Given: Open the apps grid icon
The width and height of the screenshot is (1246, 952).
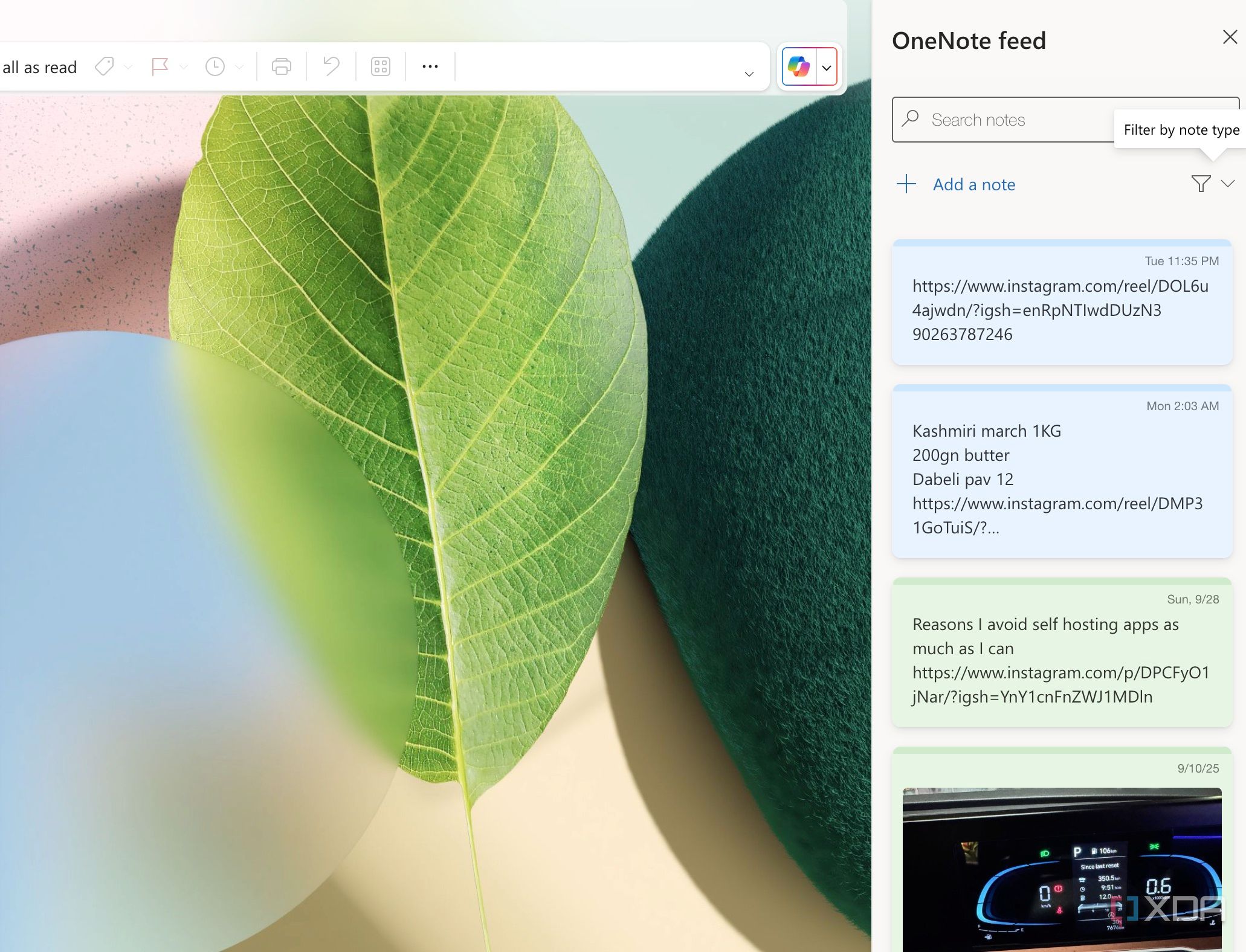Looking at the screenshot, I should pyautogui.click(x=381, y=66).
